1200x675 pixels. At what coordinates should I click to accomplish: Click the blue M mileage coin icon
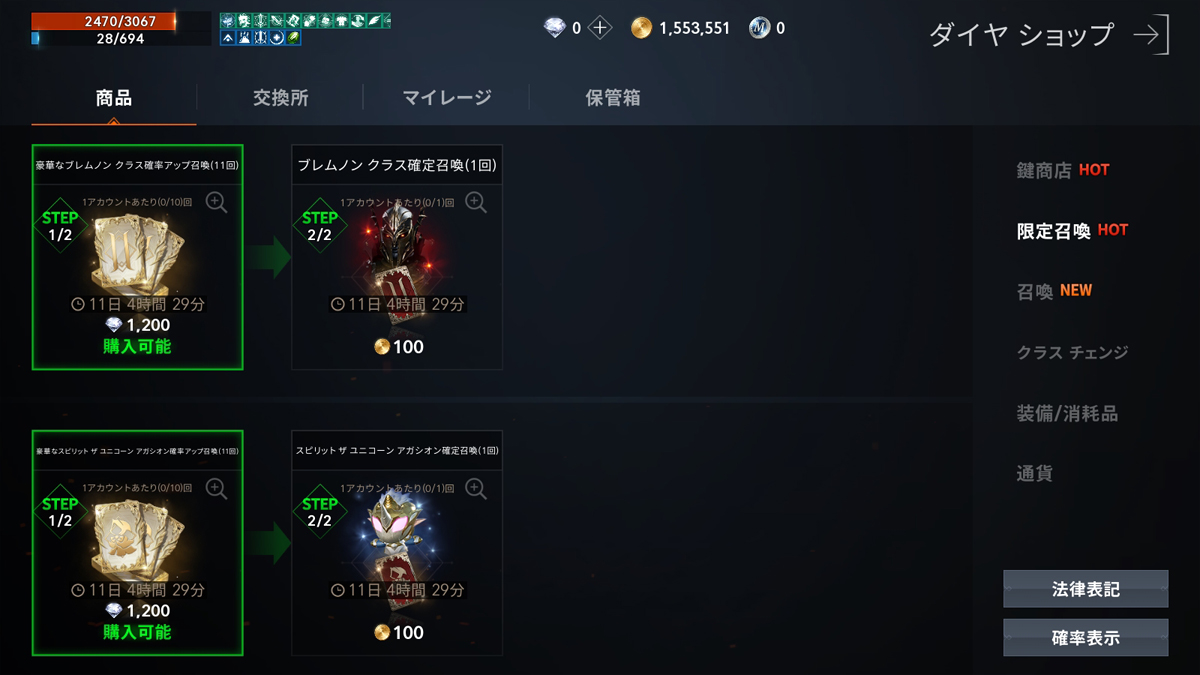tap(759, 28)
